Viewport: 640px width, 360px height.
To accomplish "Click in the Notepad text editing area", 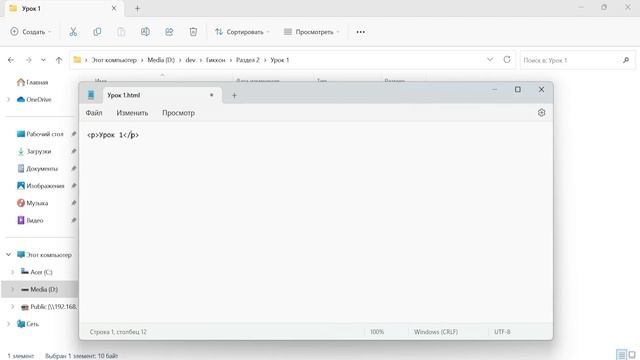I will [x=316, y=222].
